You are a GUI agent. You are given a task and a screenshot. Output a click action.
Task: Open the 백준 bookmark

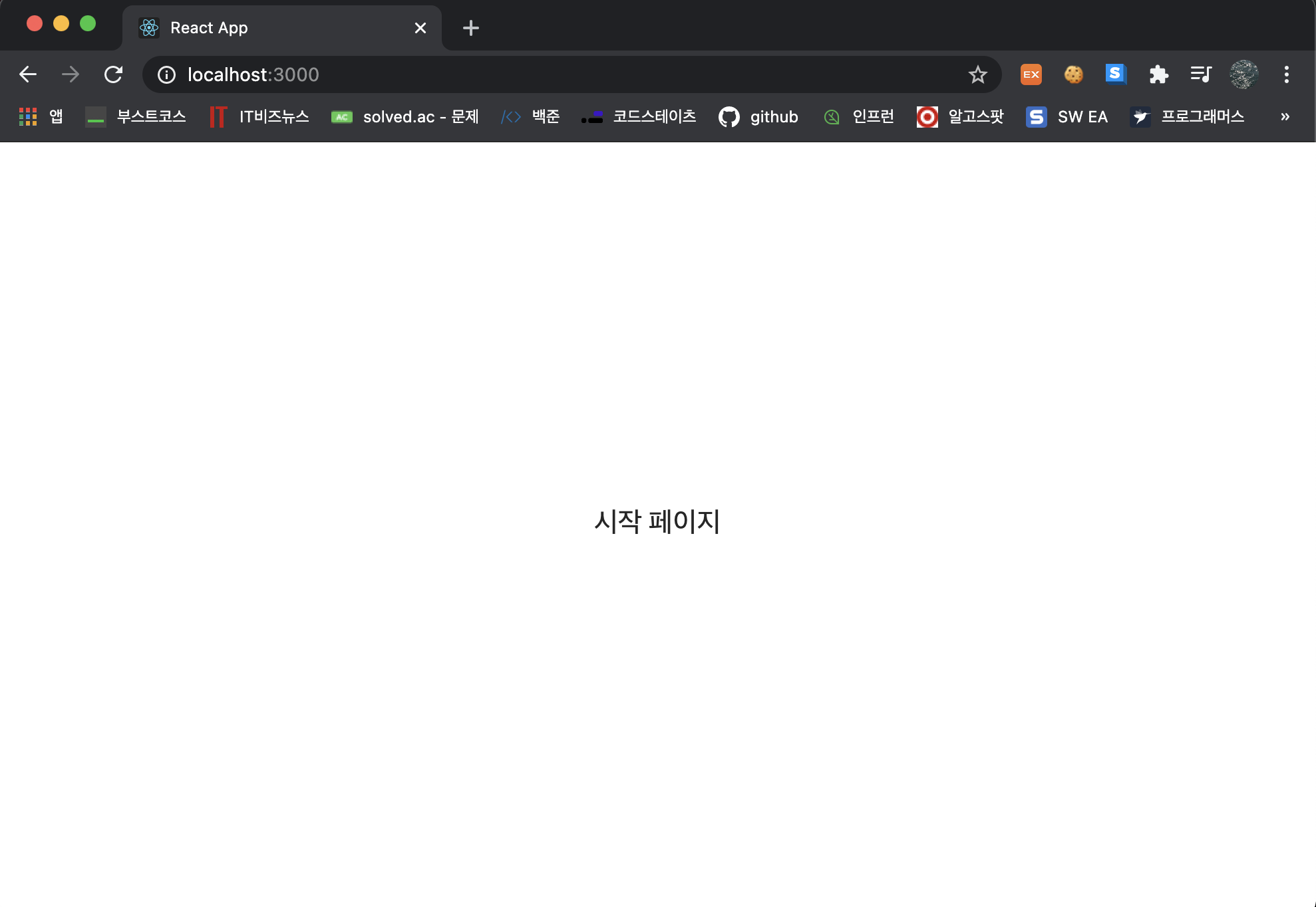530,117
